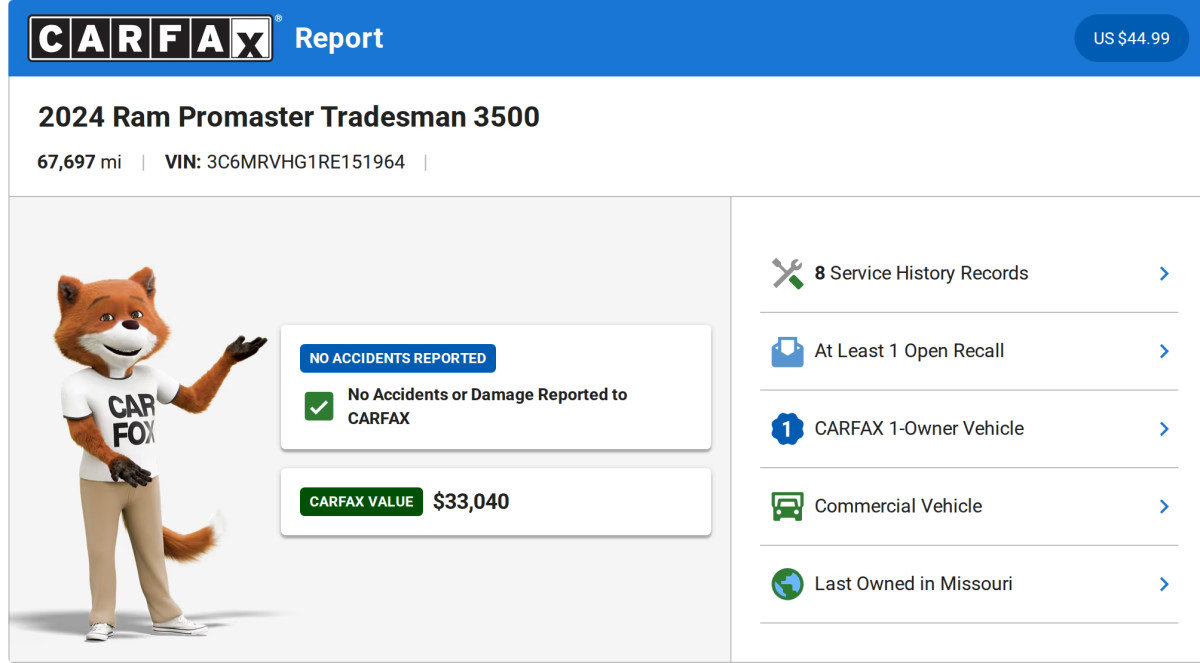Select the globe icon beside Last Owned
1200x663 pixels.
[786, 583]
